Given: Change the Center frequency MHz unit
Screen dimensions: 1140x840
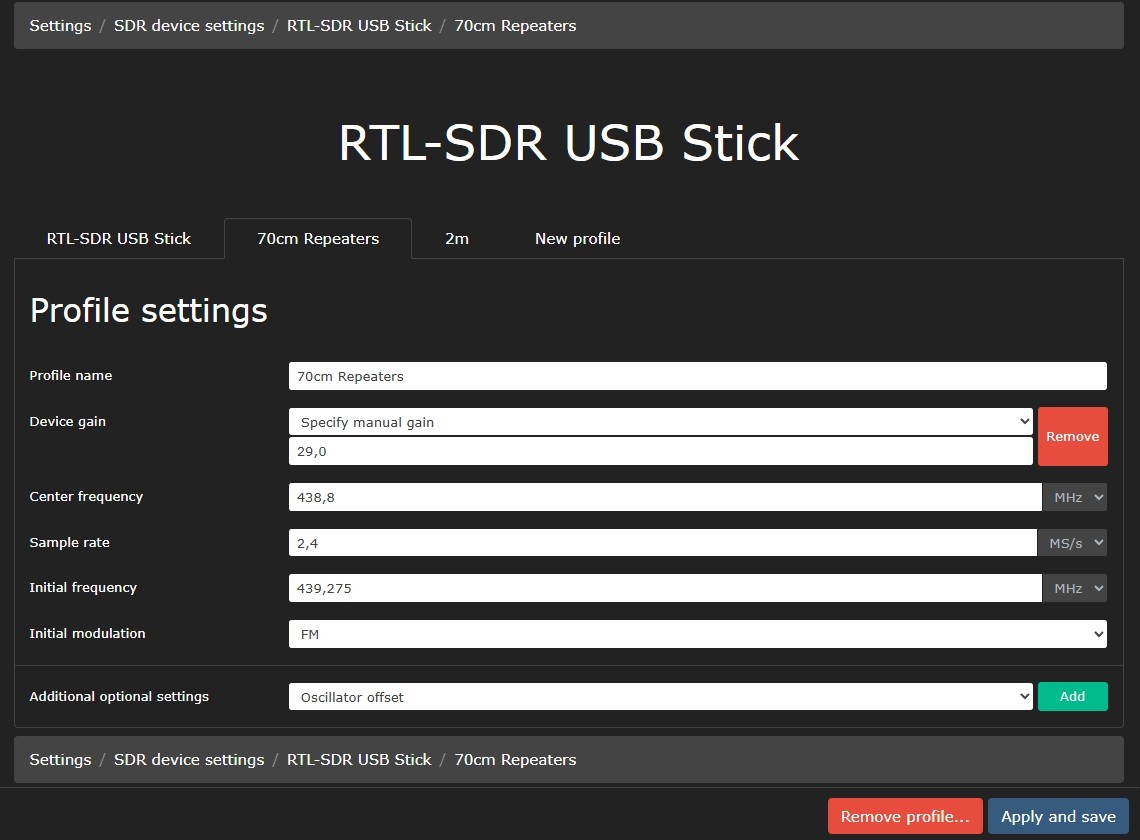Looking at the screenshot, I should pos(1075,497).
